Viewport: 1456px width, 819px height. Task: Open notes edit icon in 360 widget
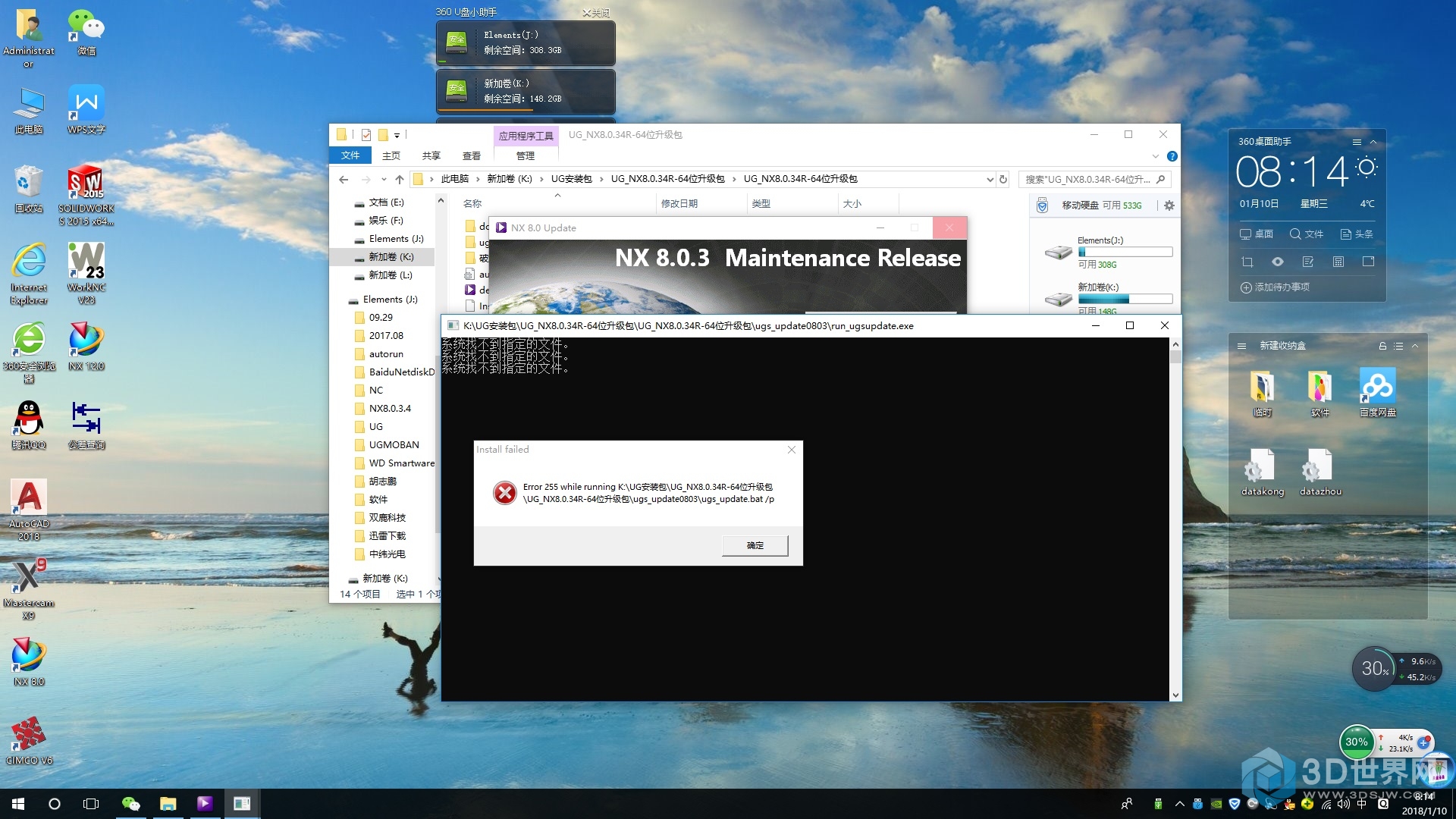(1308, 262)
